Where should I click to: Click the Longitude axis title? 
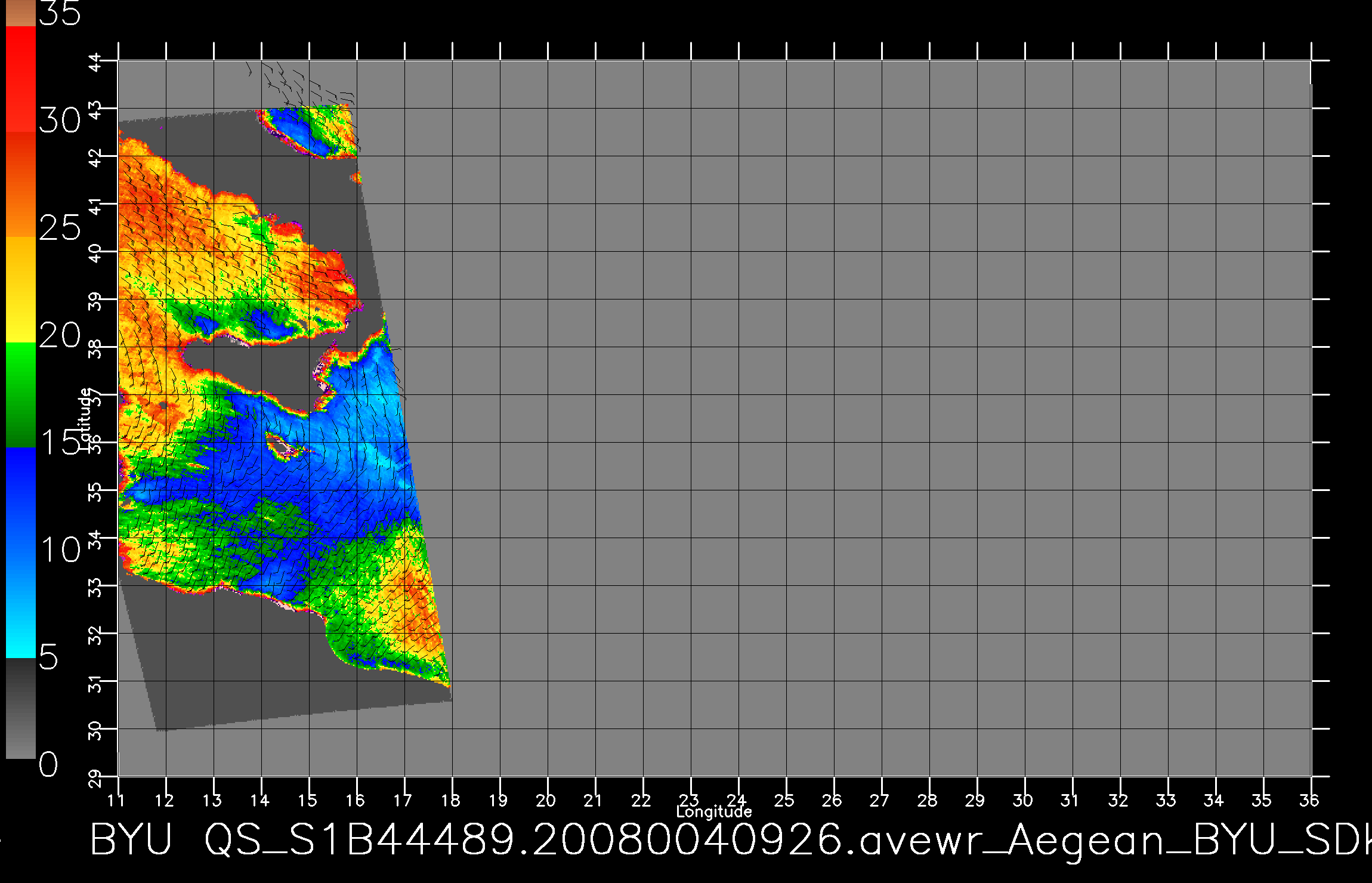tap(714, 812)
